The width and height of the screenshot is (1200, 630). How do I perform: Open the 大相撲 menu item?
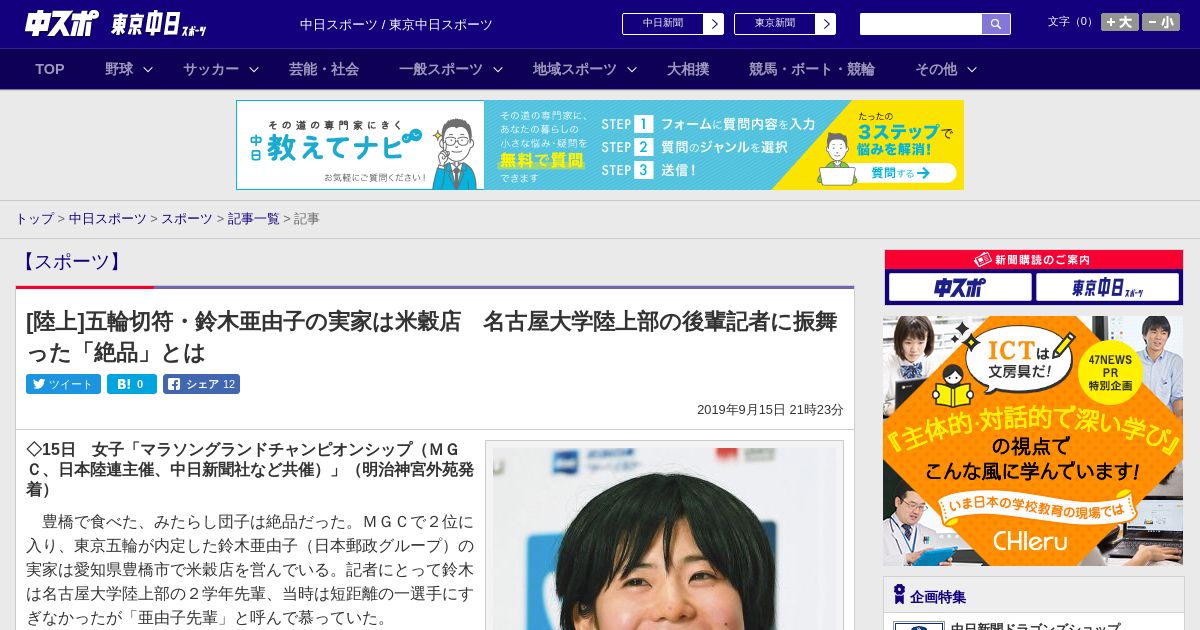[x=688, y=69]
